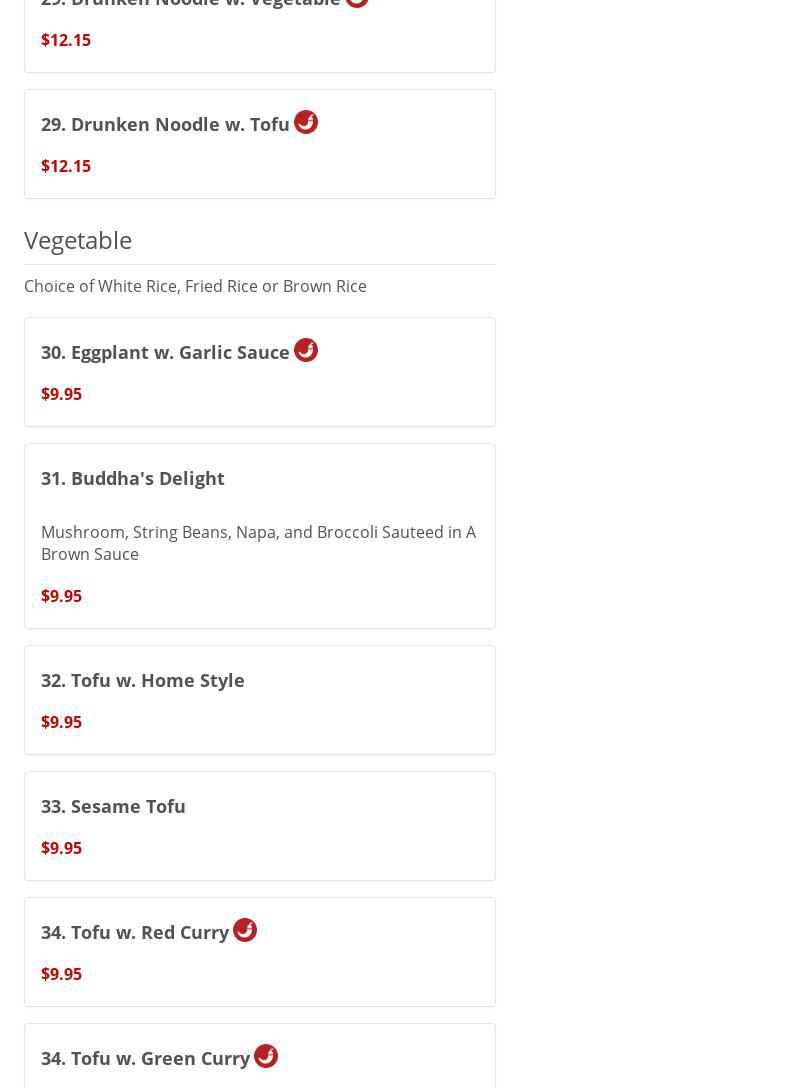The image size is (785, 1088).
Task: Click spicy icon next to Eggplant w. Garlic Sauce
Action: (x=306, y=350)
